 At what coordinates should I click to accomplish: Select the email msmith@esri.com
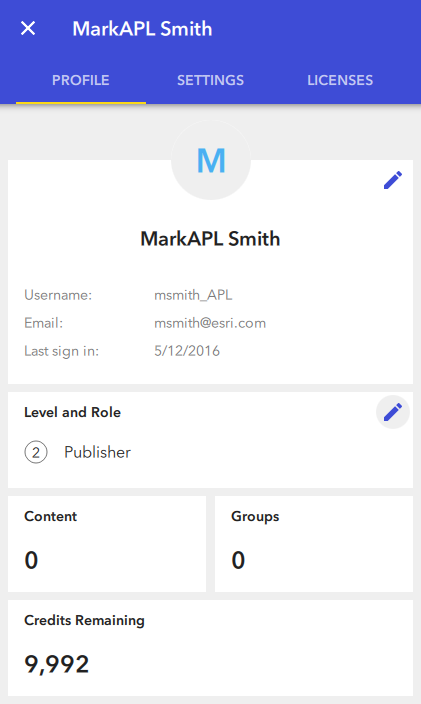coord(210,323)
